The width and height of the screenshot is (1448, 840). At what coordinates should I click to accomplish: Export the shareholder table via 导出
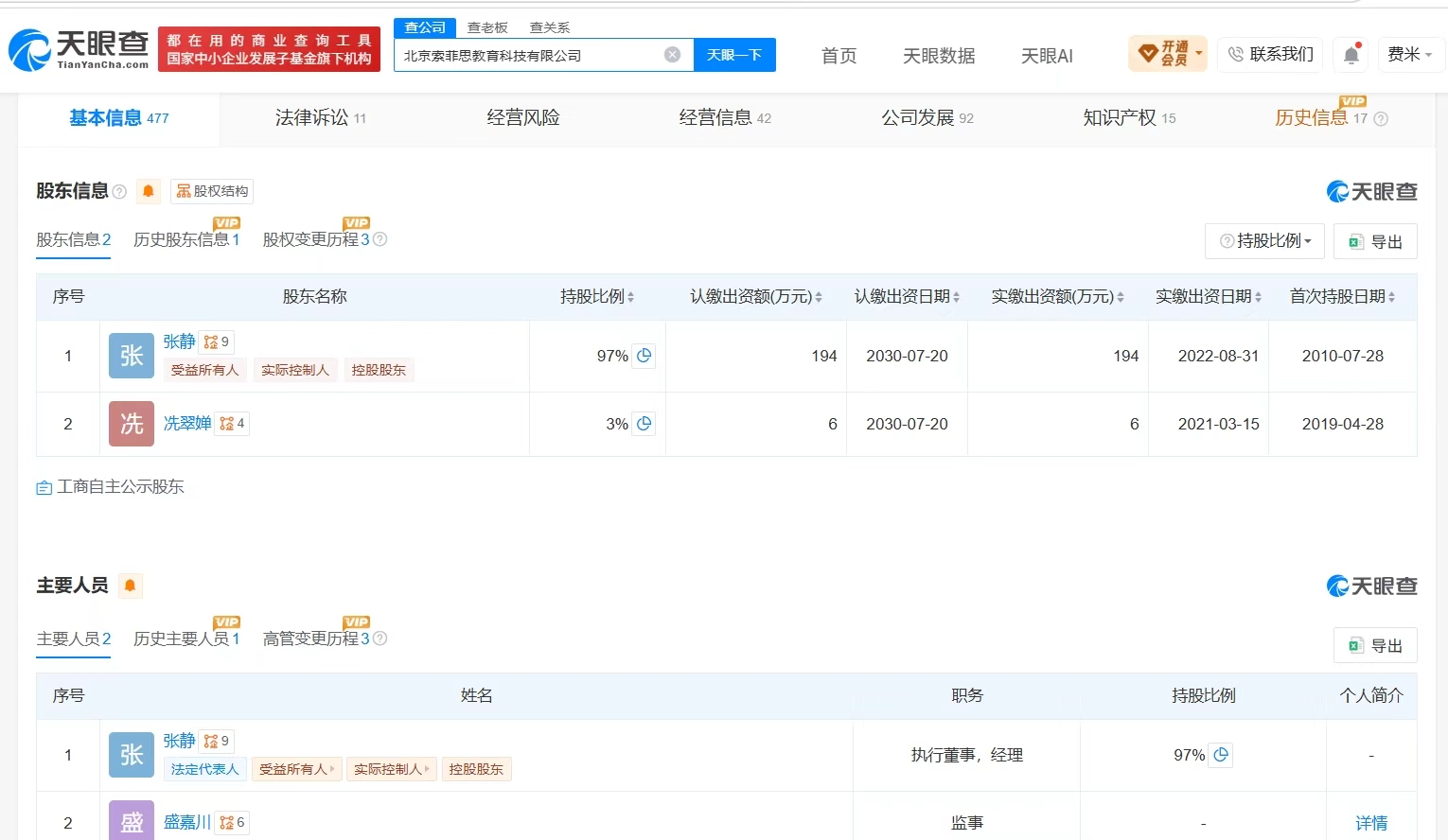(x=1375, y=241)
